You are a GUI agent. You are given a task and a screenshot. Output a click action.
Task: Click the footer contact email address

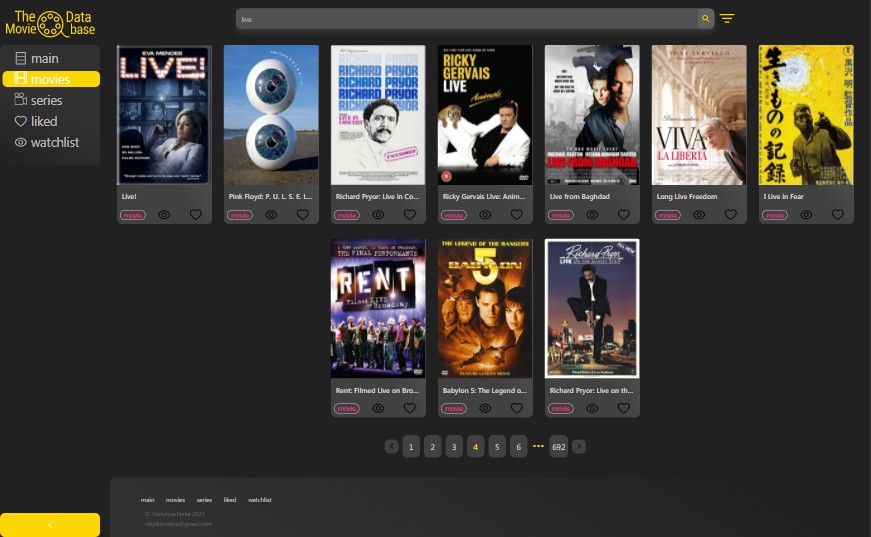(178, 524)
